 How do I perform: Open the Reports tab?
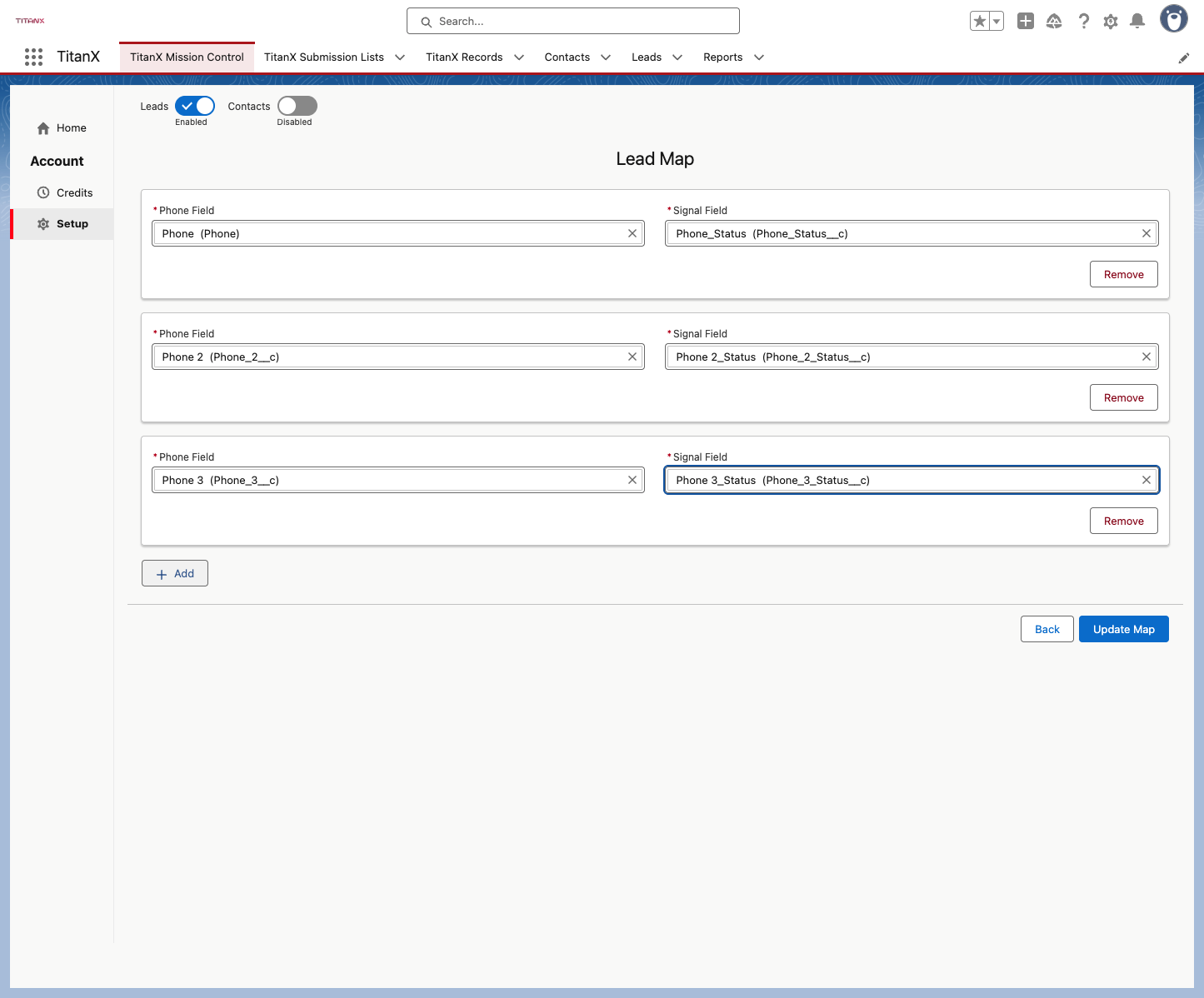pos(722,57)
